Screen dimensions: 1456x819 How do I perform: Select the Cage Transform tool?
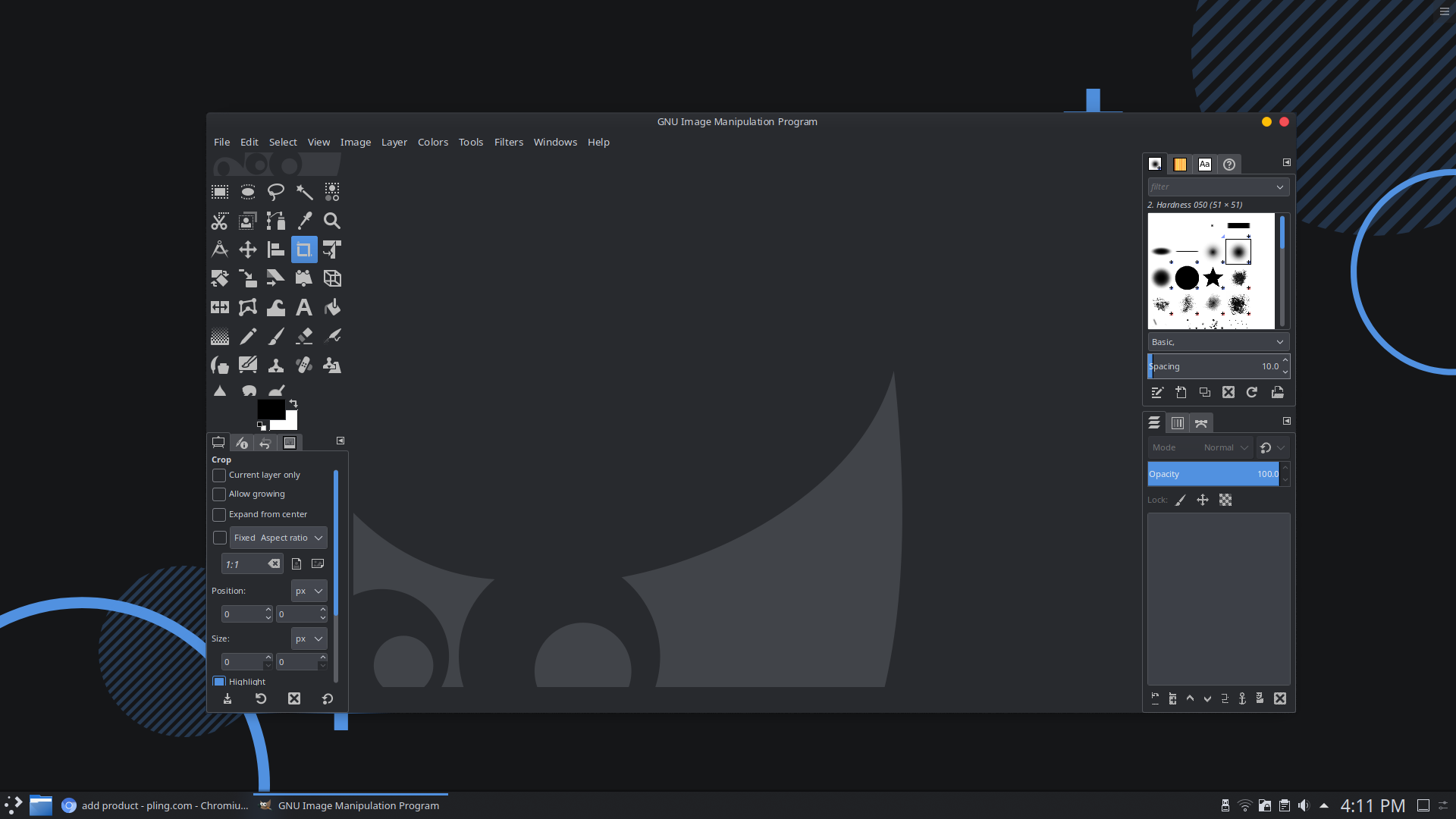[x=248, y=307]
